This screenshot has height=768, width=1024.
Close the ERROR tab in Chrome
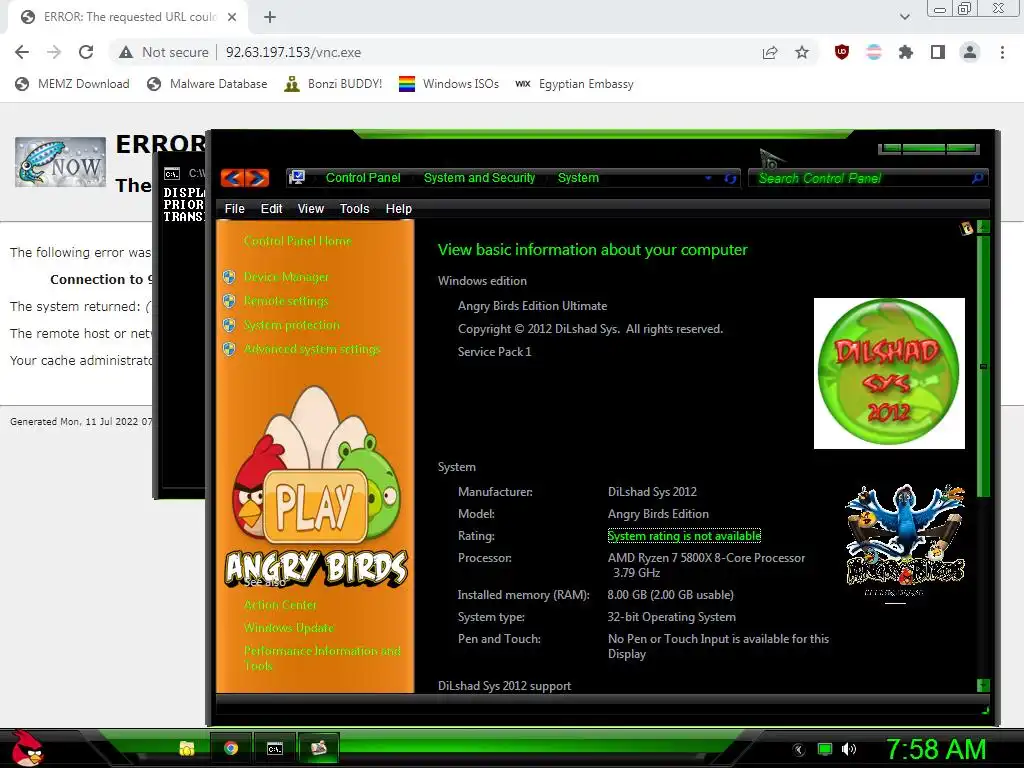[232, 17]
